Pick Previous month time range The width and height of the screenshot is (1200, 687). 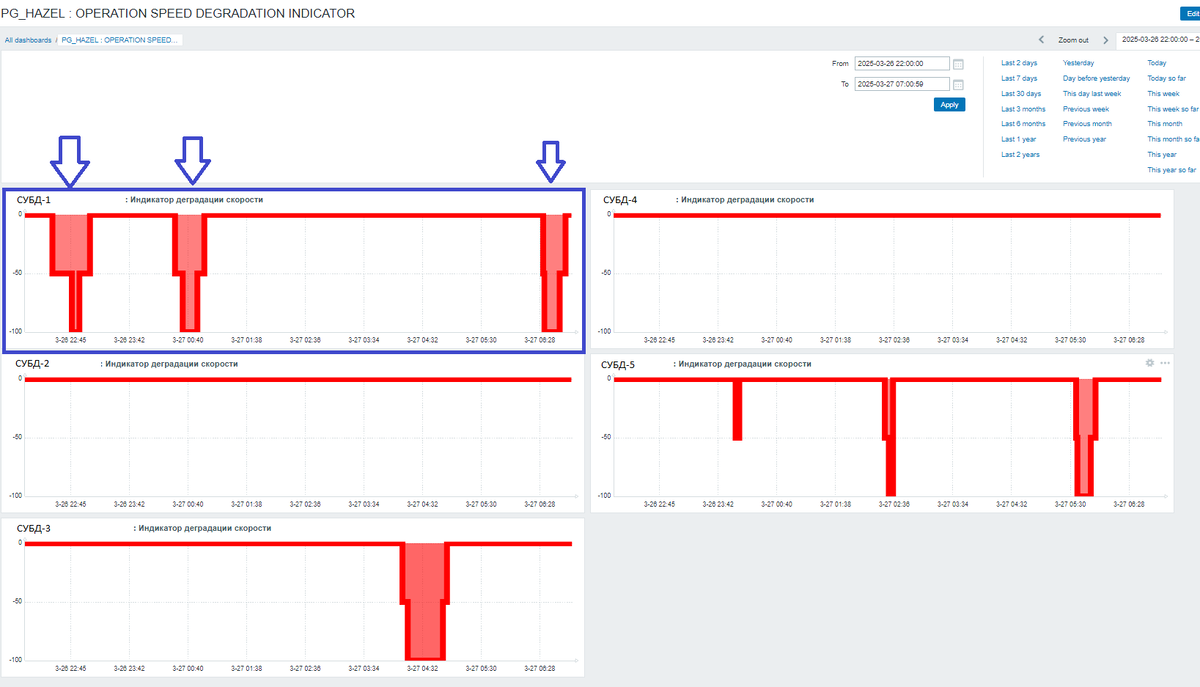tap(1087, 124)
